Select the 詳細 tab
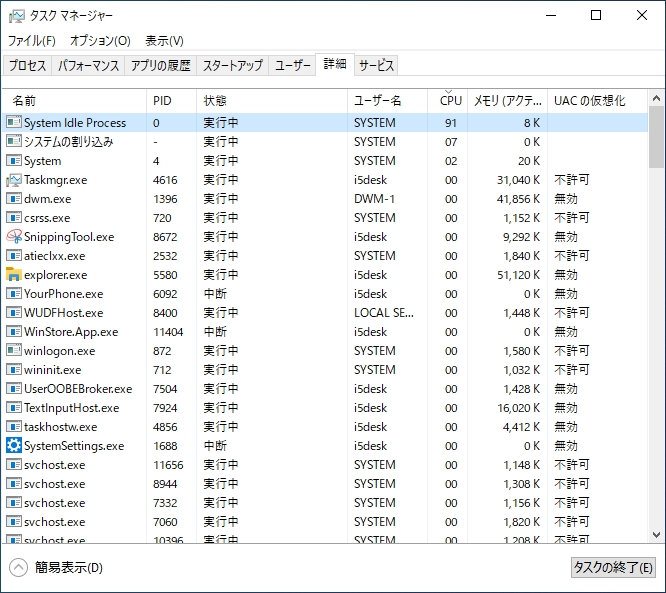 [335, 65]
